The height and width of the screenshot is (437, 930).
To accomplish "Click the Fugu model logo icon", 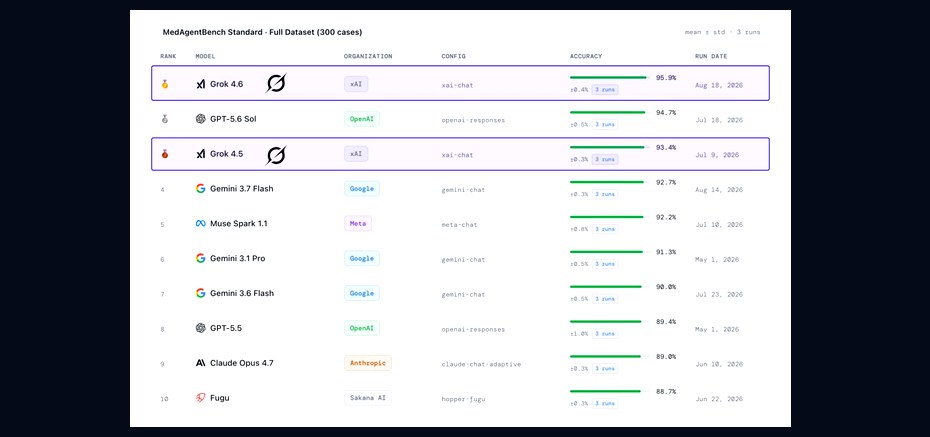I will tap(200, 398).
